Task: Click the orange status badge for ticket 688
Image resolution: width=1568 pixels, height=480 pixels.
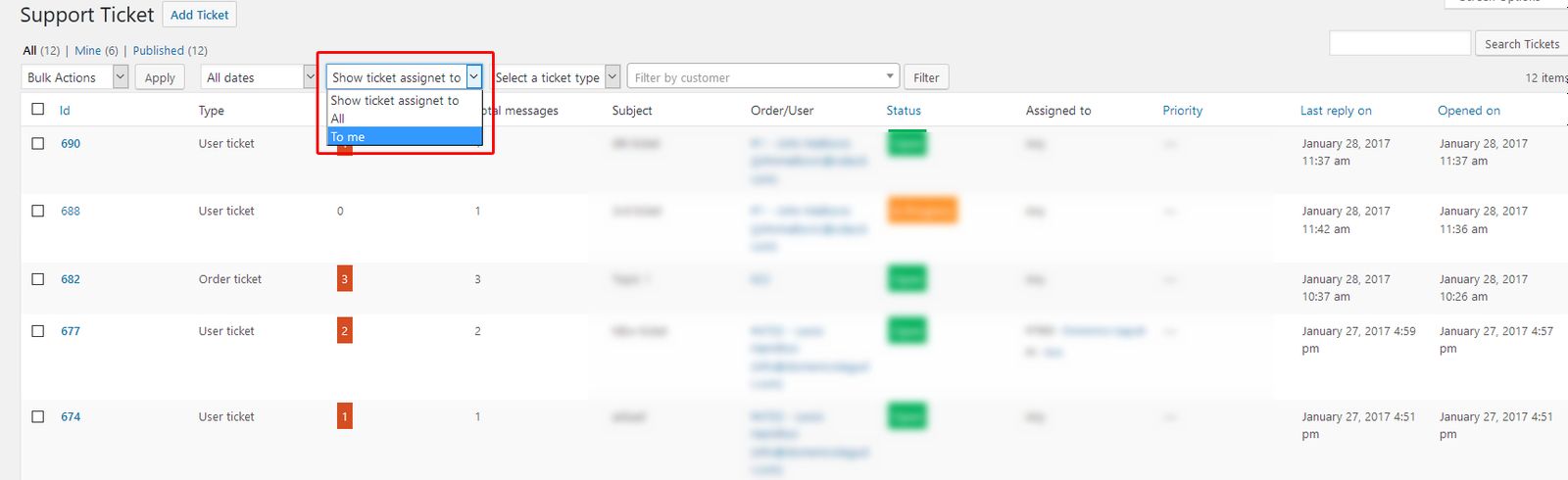Action: pos(921,211)
